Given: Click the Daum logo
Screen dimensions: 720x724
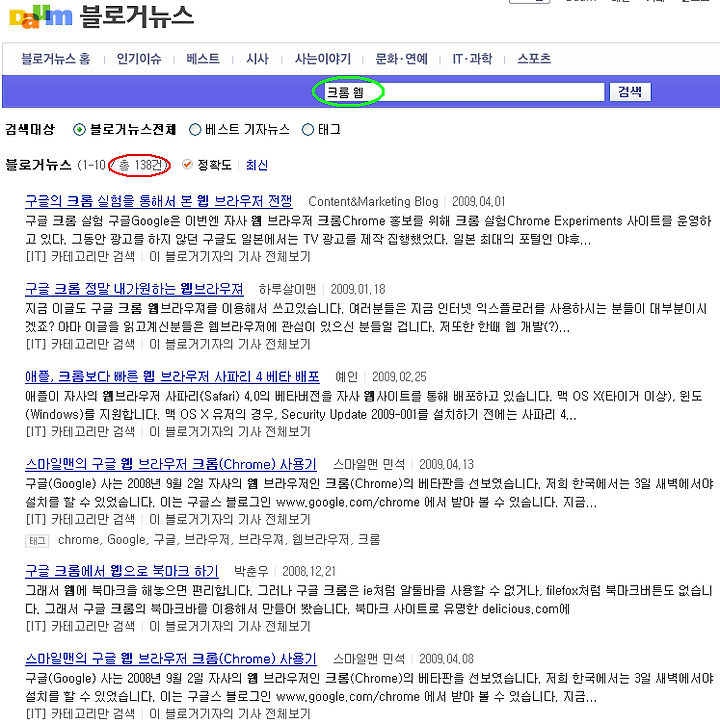Looking at the screenshot, I should click(x=41, y=17).
